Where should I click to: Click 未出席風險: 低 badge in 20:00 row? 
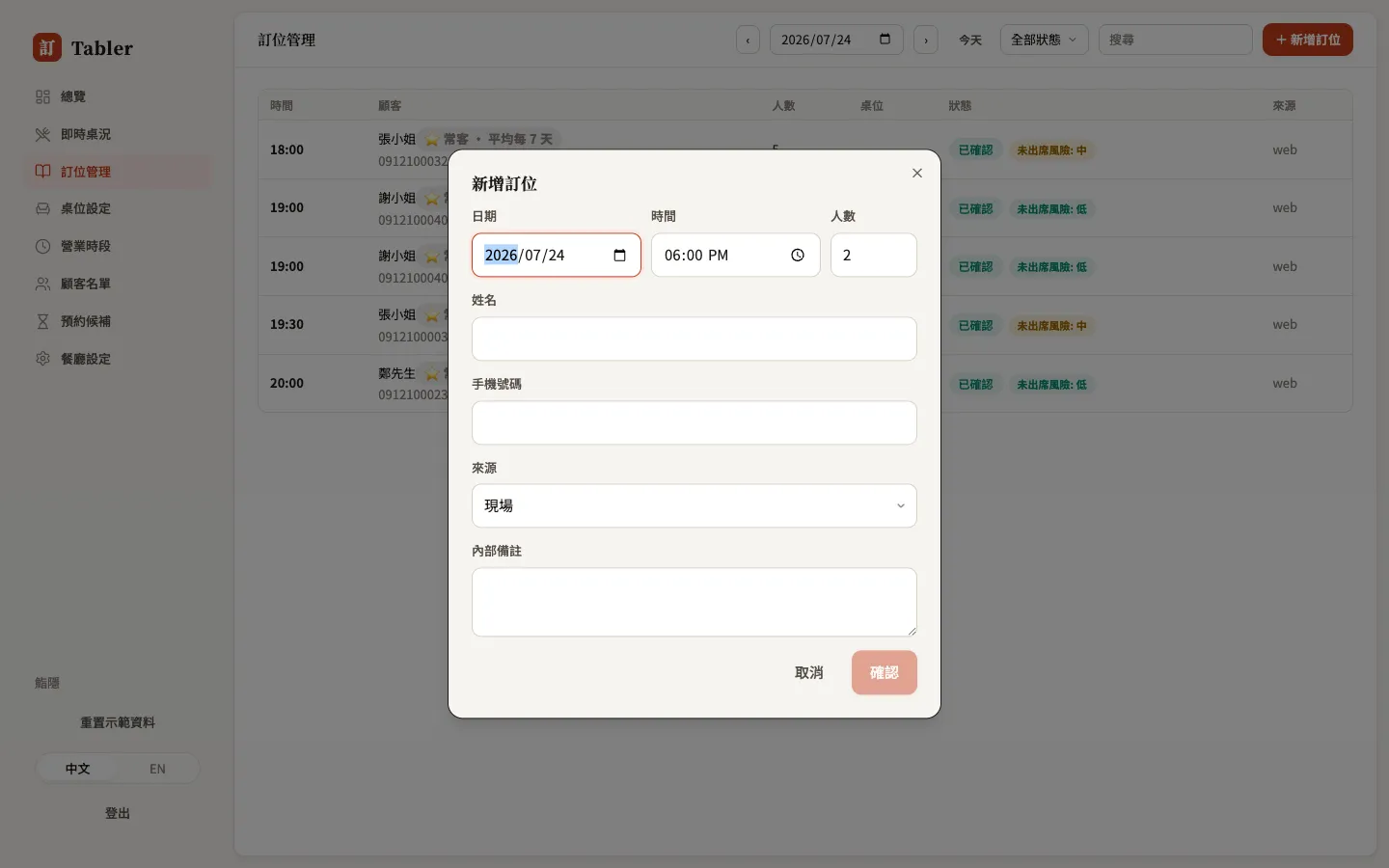pyautogui.click(x=1051, y=384)
